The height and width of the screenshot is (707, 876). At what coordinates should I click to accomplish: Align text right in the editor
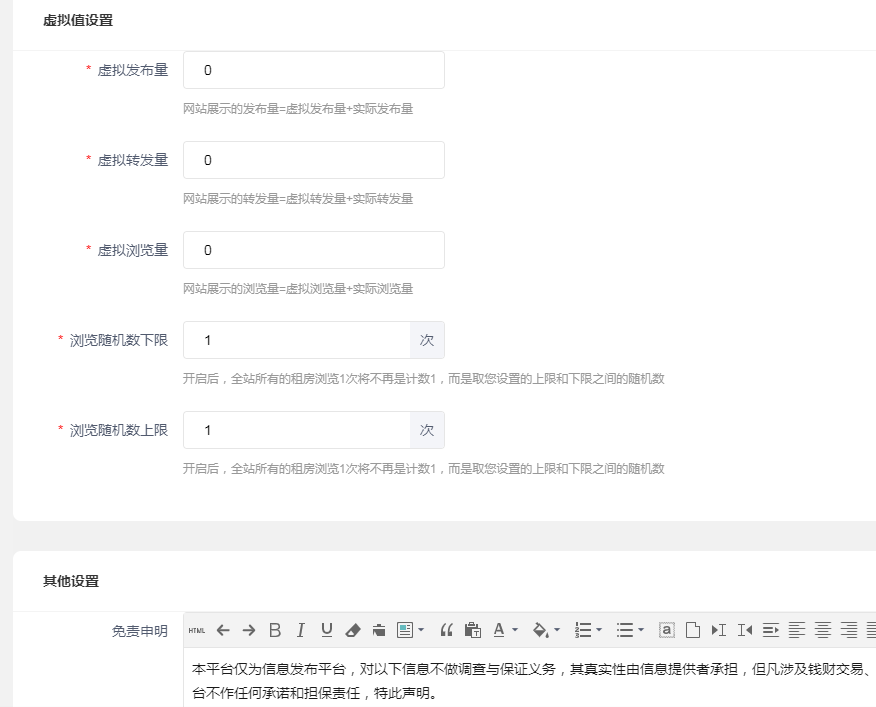pyautogui.click(x=849, y=630)
